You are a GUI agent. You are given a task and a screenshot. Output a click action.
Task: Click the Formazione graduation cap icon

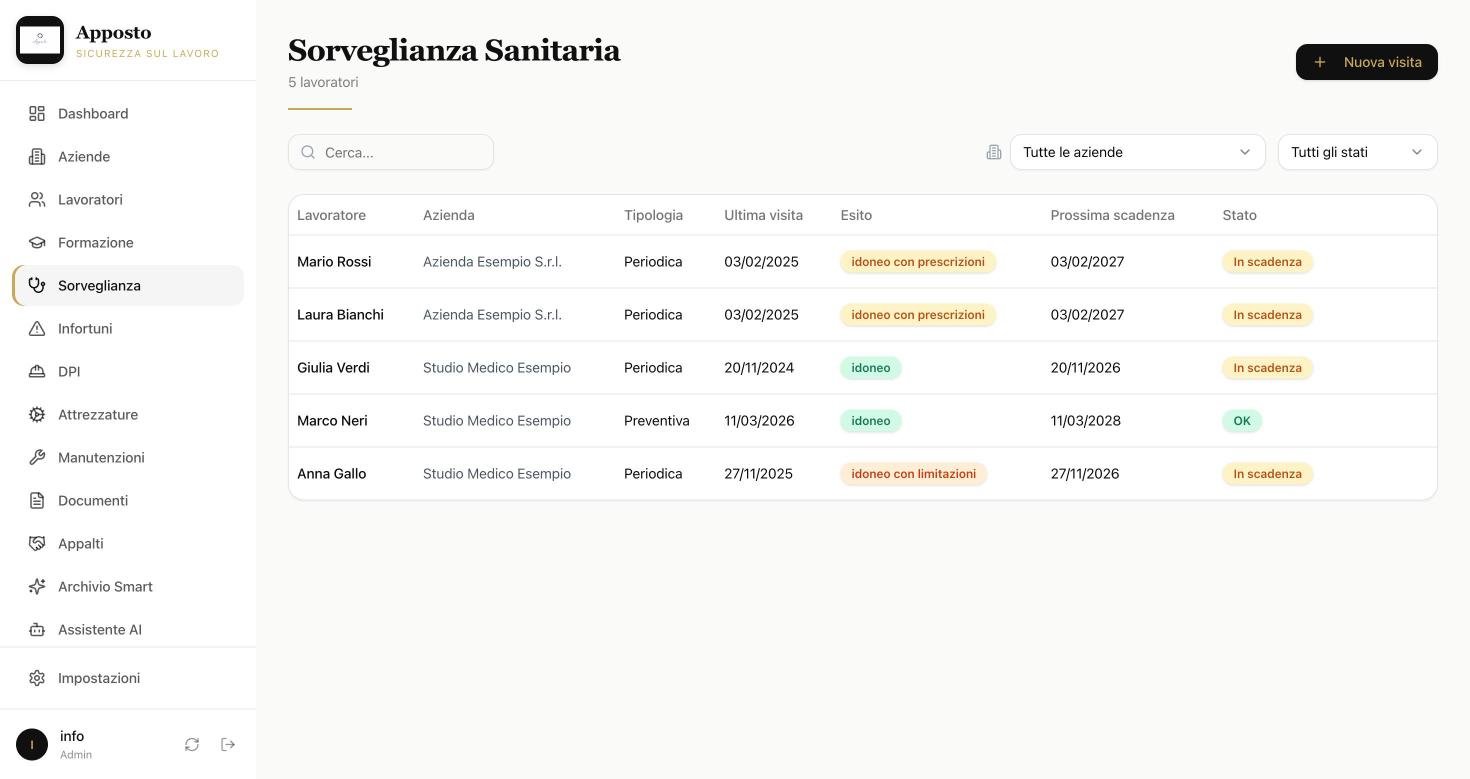[x=37, y=243]
